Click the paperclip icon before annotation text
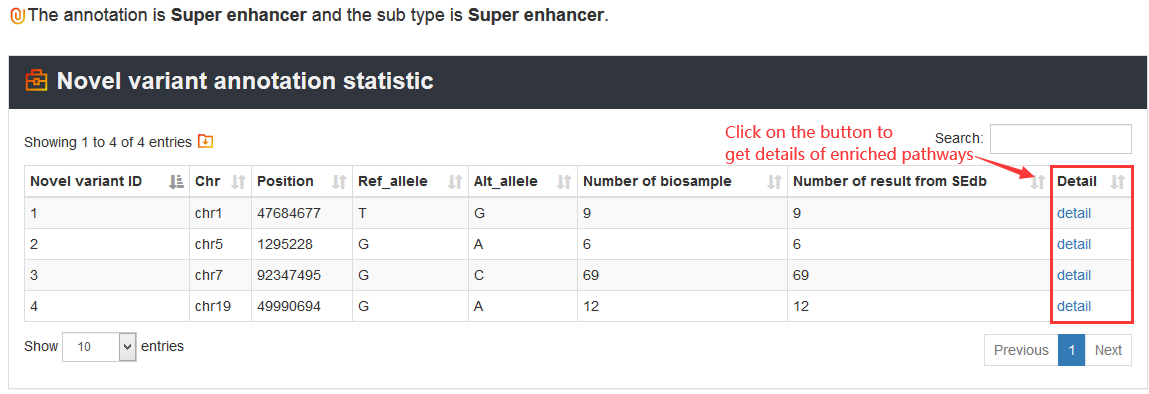This screenshot has width=1149, height=394. pos(18,15)
